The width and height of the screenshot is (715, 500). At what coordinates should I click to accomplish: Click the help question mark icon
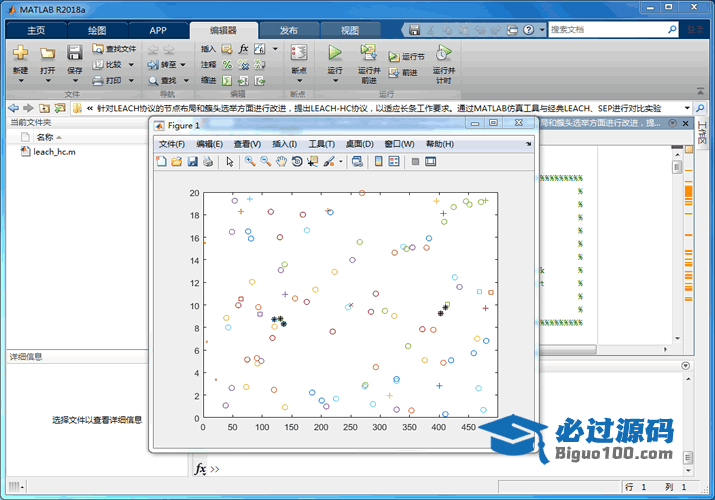(x=528, y=30)
